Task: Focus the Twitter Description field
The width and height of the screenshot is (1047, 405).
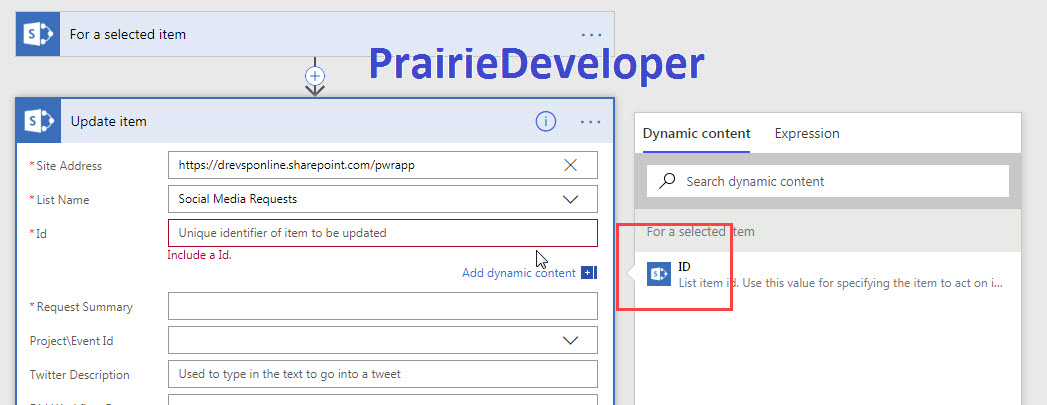Action: pos(383,374)
